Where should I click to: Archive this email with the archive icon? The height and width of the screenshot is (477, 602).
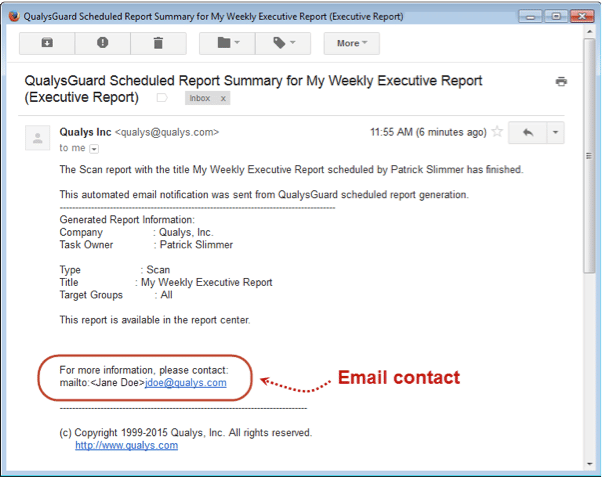click(x=47, y=43)
